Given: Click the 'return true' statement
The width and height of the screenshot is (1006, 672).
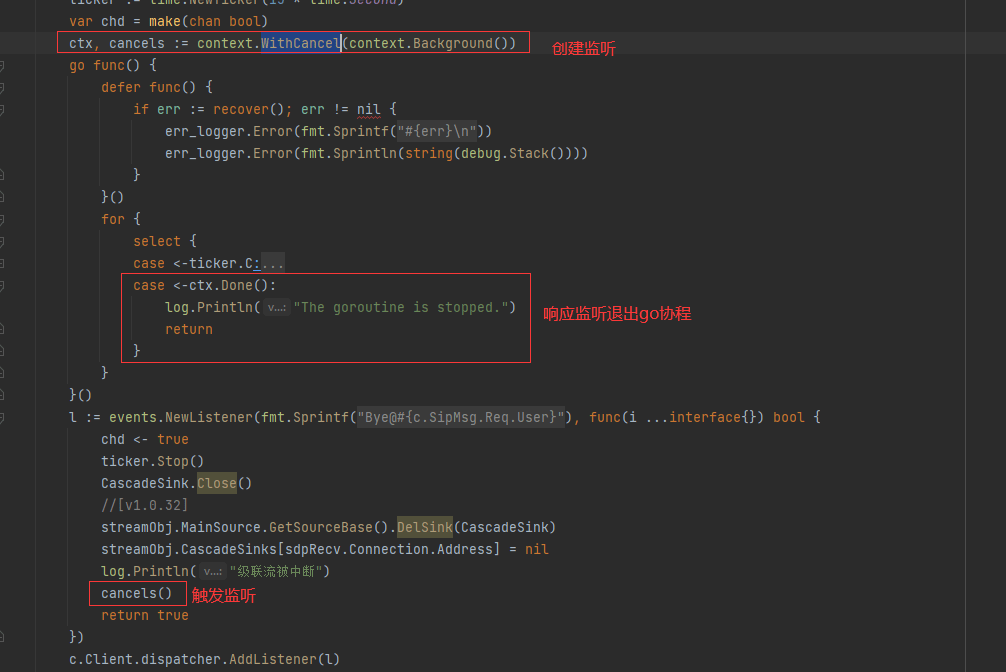Looking at the screenshot, I should [145, 616].
